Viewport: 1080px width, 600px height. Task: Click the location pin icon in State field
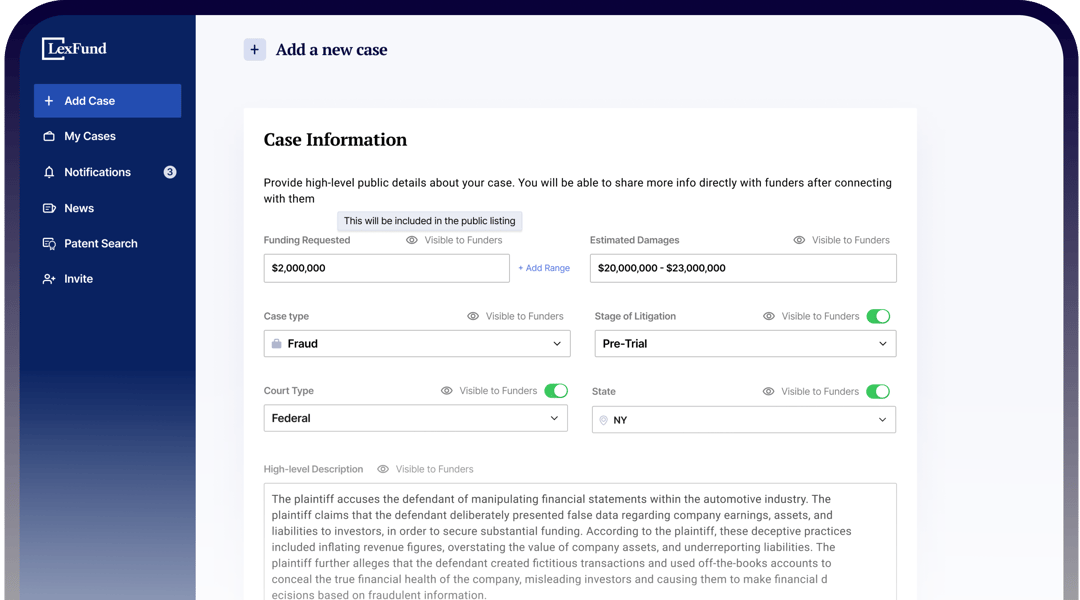(x=603, y=420)
